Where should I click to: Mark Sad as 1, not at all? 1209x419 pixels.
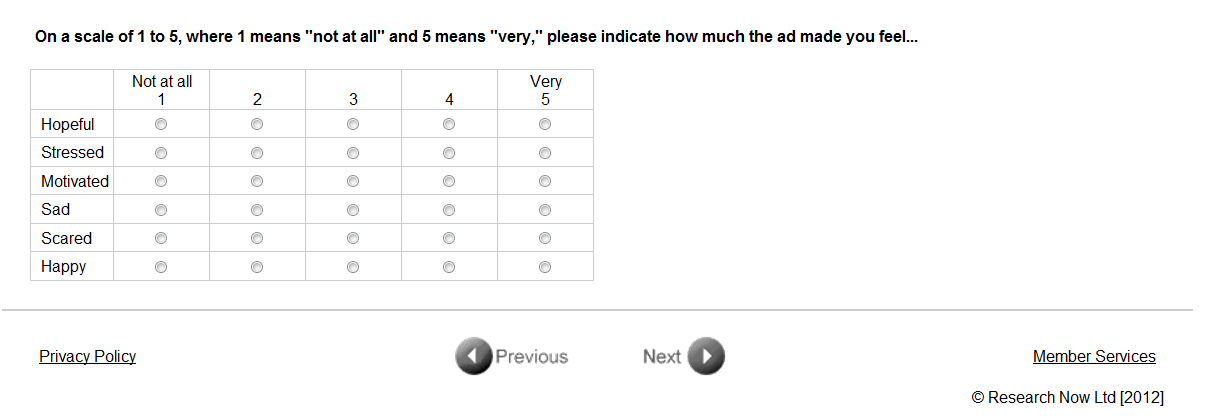161,210
